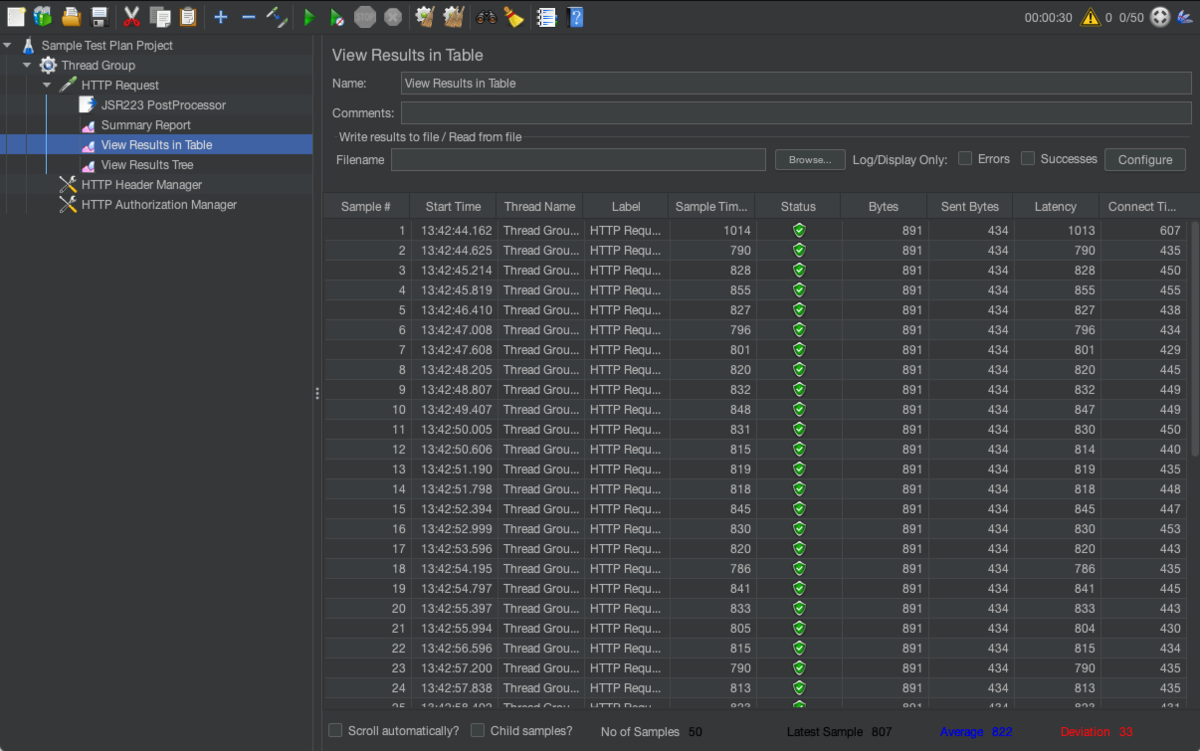Open the Configure results dialog
This screenshot has width=1200, height=751.
[1144, 158]
